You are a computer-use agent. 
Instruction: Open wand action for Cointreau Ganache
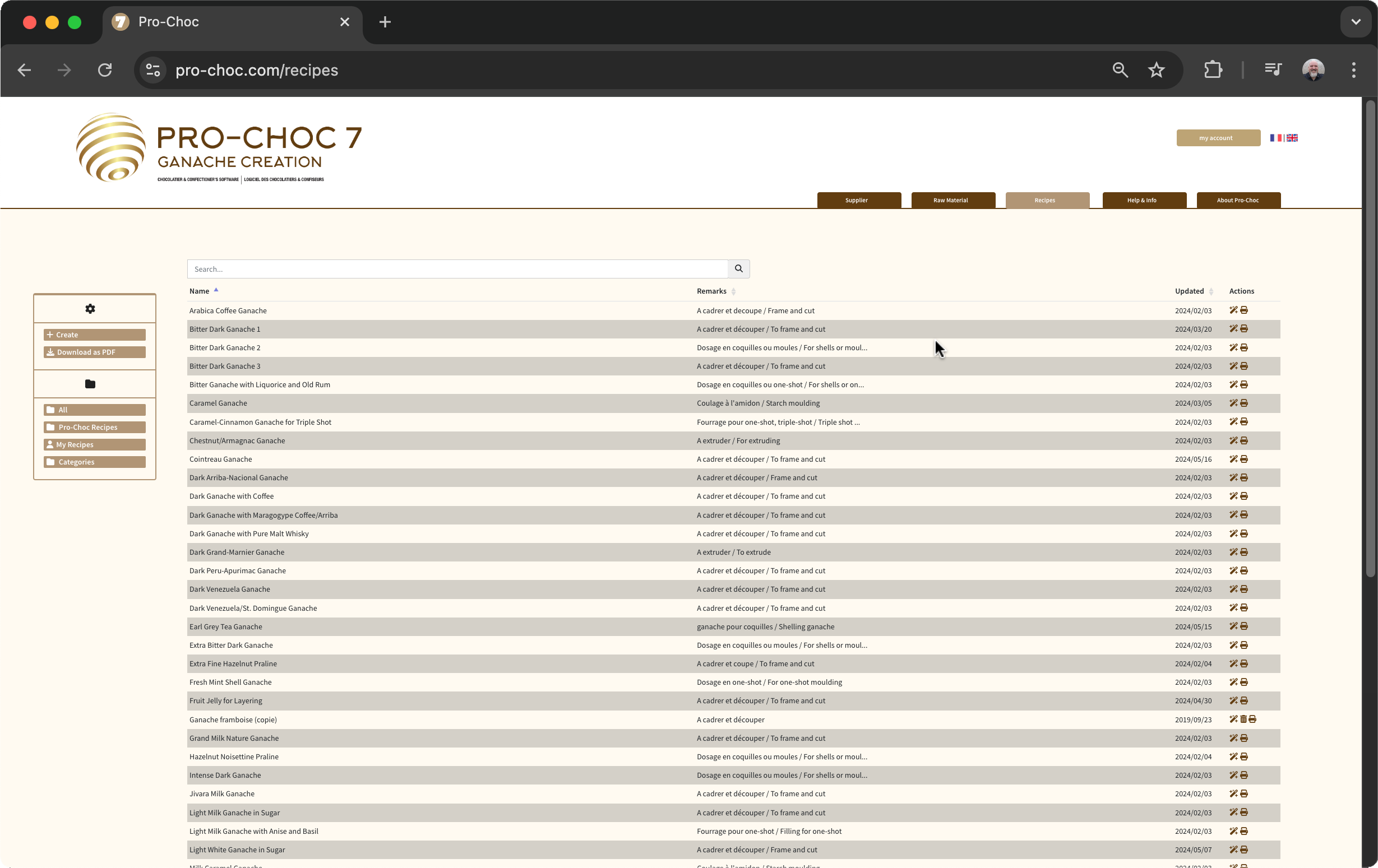click(x=1233, y=459)
